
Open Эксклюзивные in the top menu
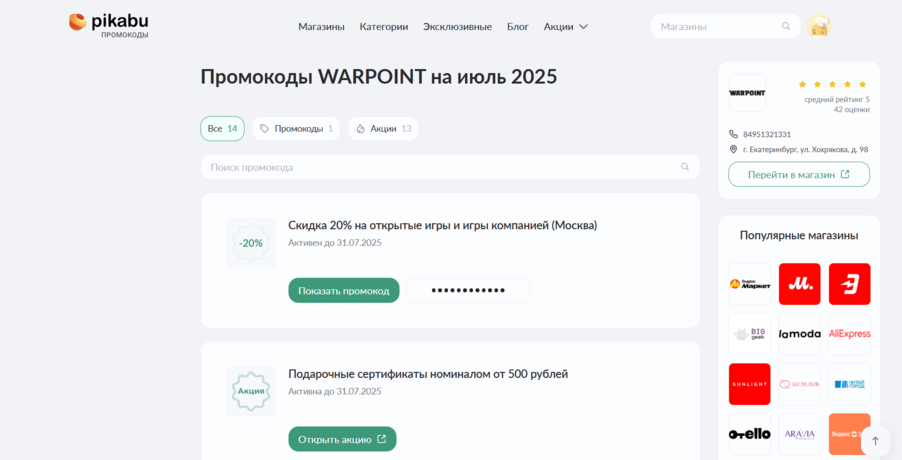click(x=457, y=26)
